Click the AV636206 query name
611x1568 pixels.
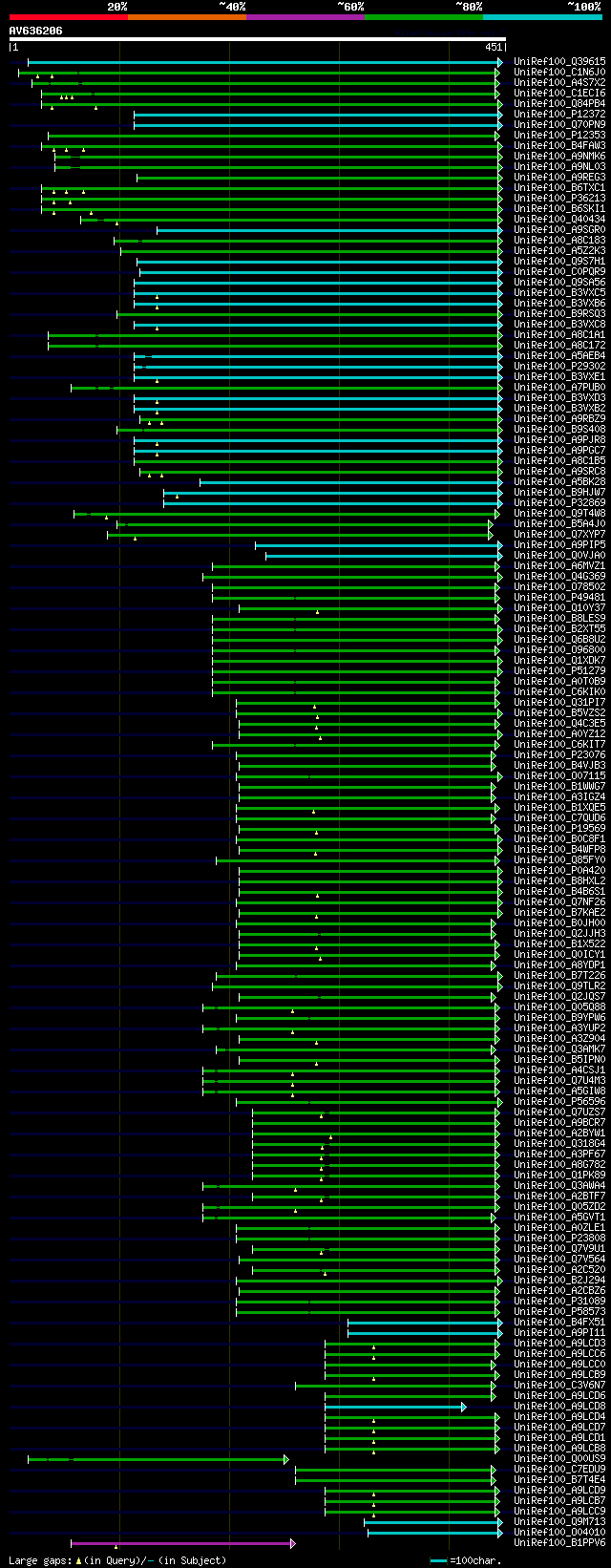point(35,31)
